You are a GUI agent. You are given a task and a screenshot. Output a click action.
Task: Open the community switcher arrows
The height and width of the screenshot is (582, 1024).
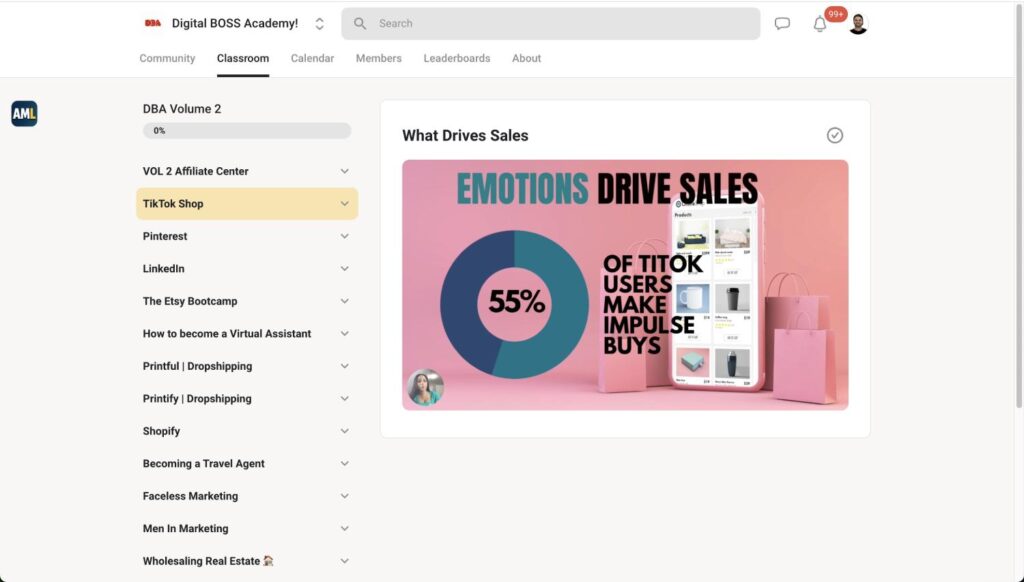point(319,24)
